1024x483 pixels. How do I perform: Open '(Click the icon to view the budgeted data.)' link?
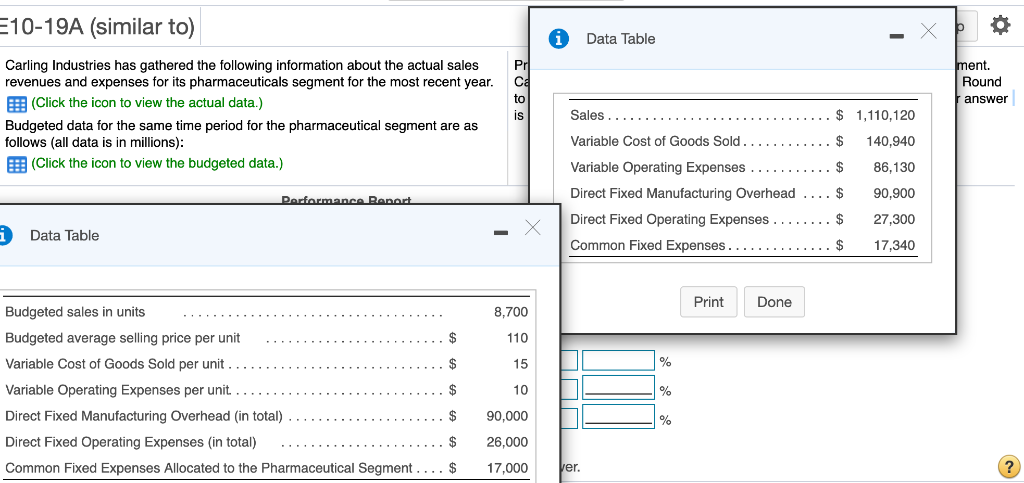(157, 163)
